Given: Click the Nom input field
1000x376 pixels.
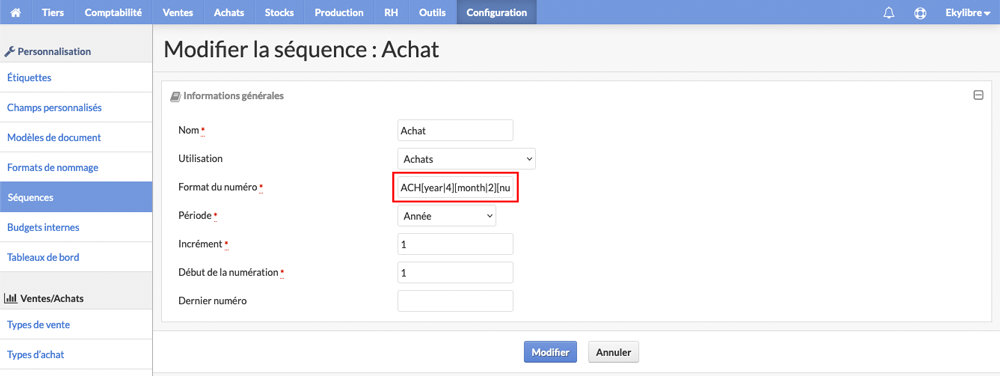Looking at the screenshot, I should [x=455, y=130].
